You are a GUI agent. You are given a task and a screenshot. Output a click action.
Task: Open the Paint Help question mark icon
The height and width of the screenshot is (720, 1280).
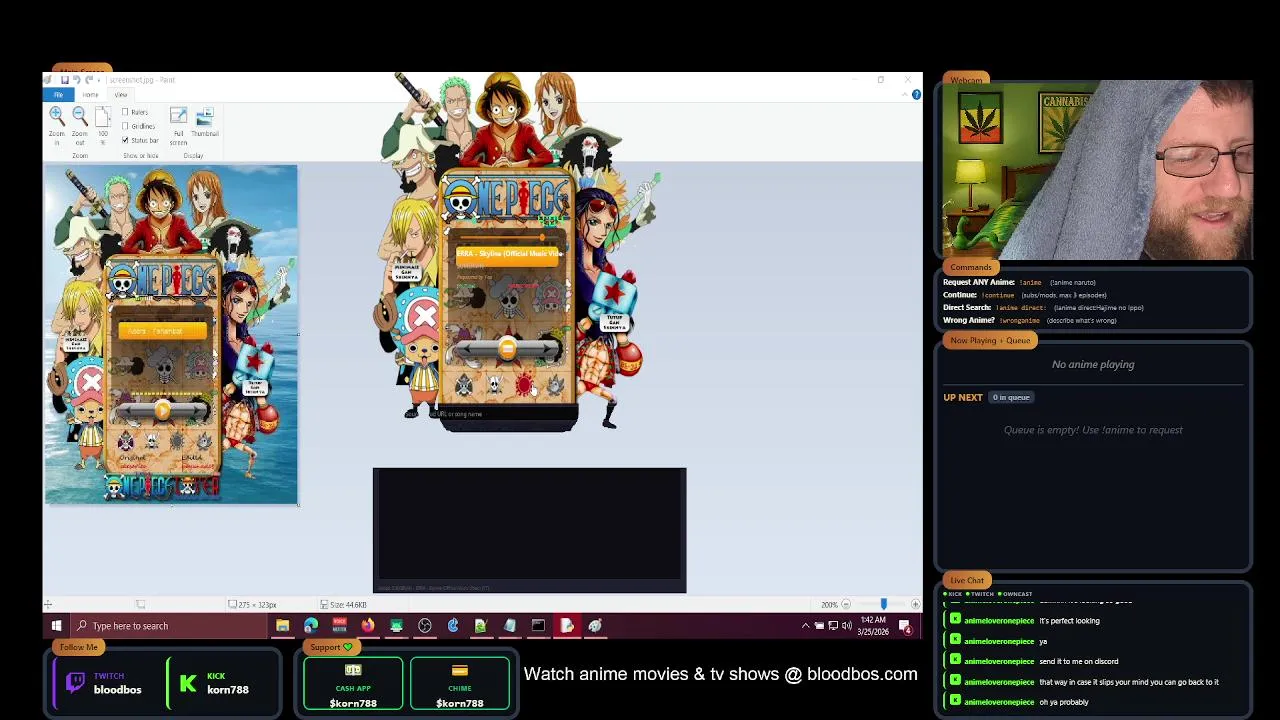pyautogui.click(x=916, y=95)
